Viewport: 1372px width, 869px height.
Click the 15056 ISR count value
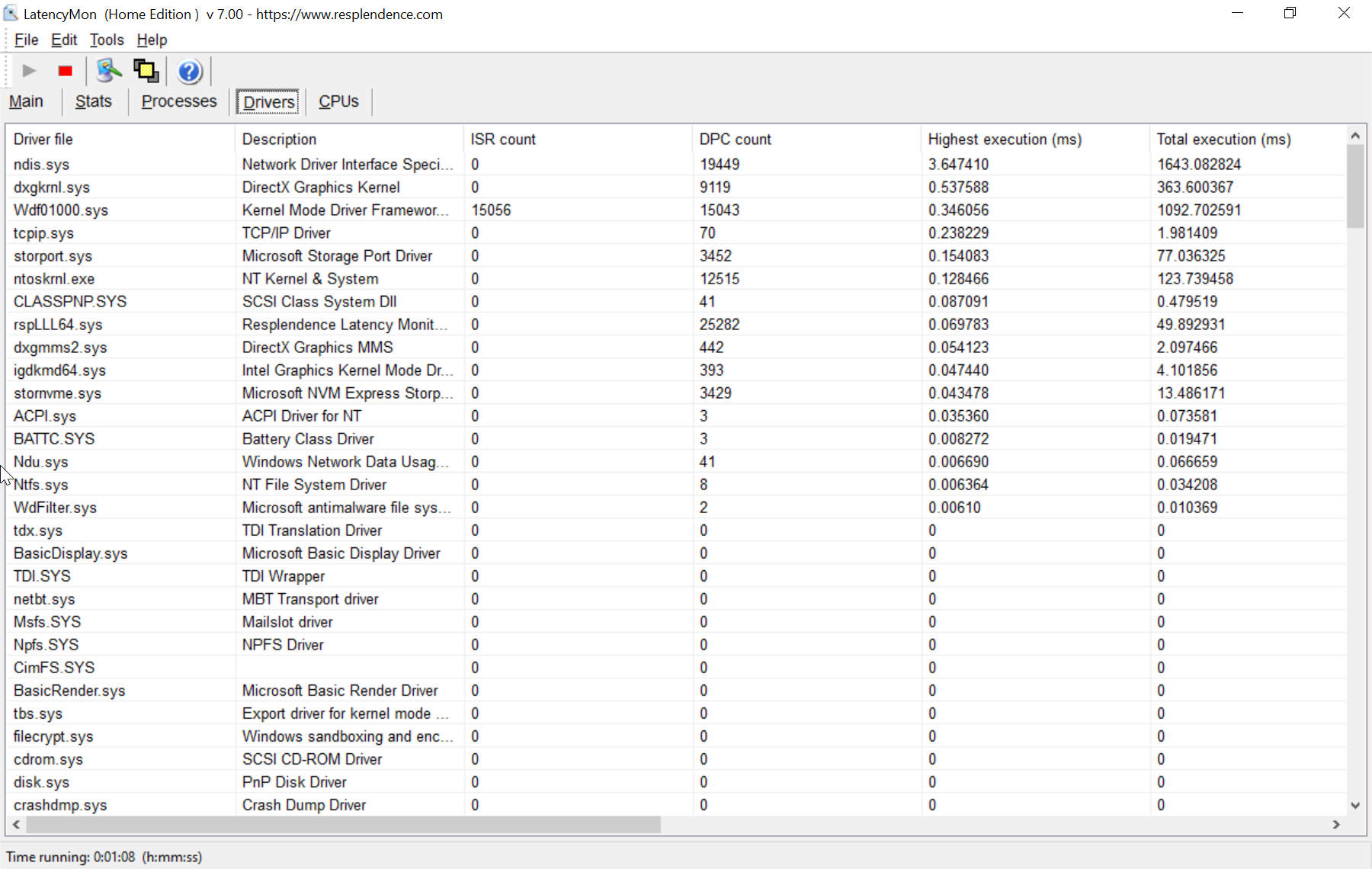491,210
